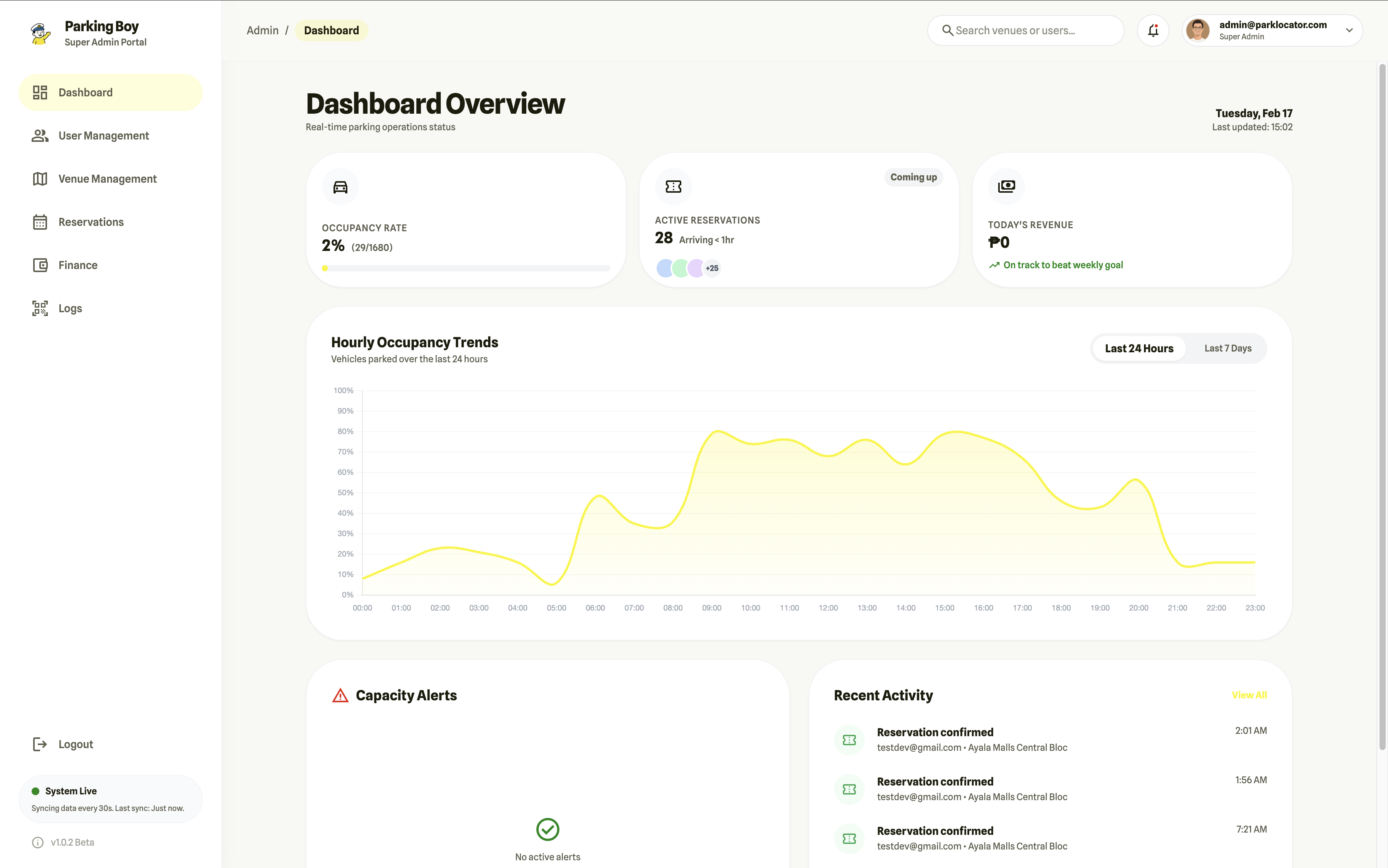Switch chart to Last 7 Days
The image size is (1388, 868).
click(1227, 348)
